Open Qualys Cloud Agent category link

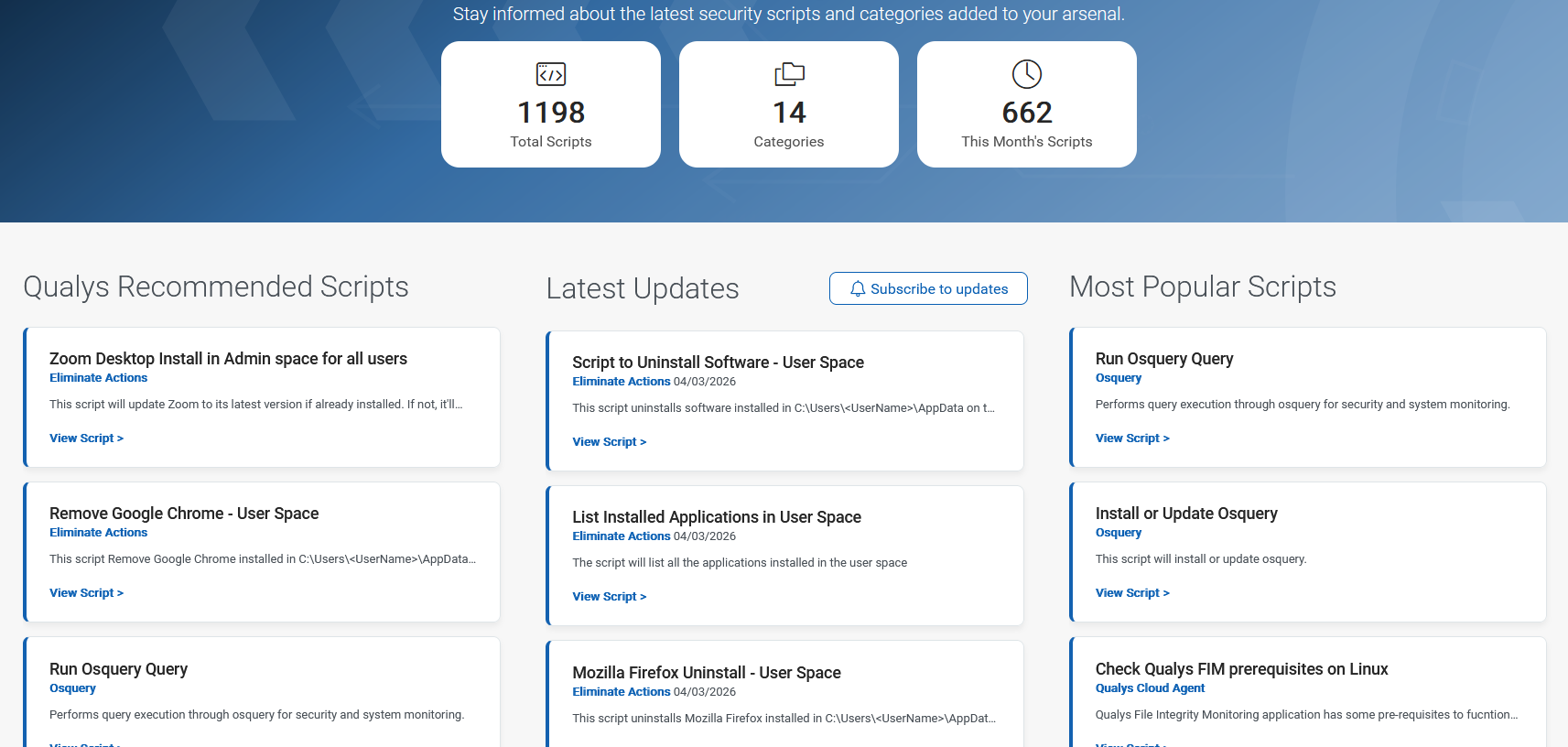(1150, 688)
